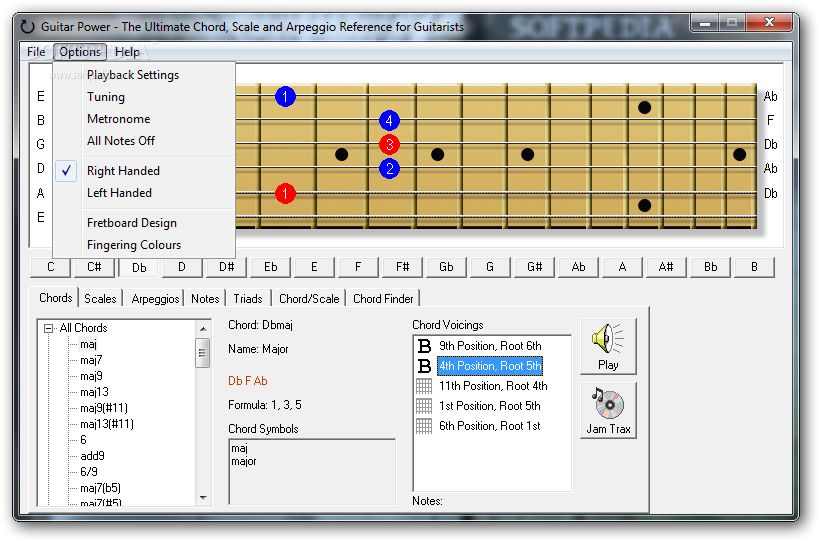Click the Guitar Power title bar icon
This screenshot has height=542, width=820.
pos(27,27)
